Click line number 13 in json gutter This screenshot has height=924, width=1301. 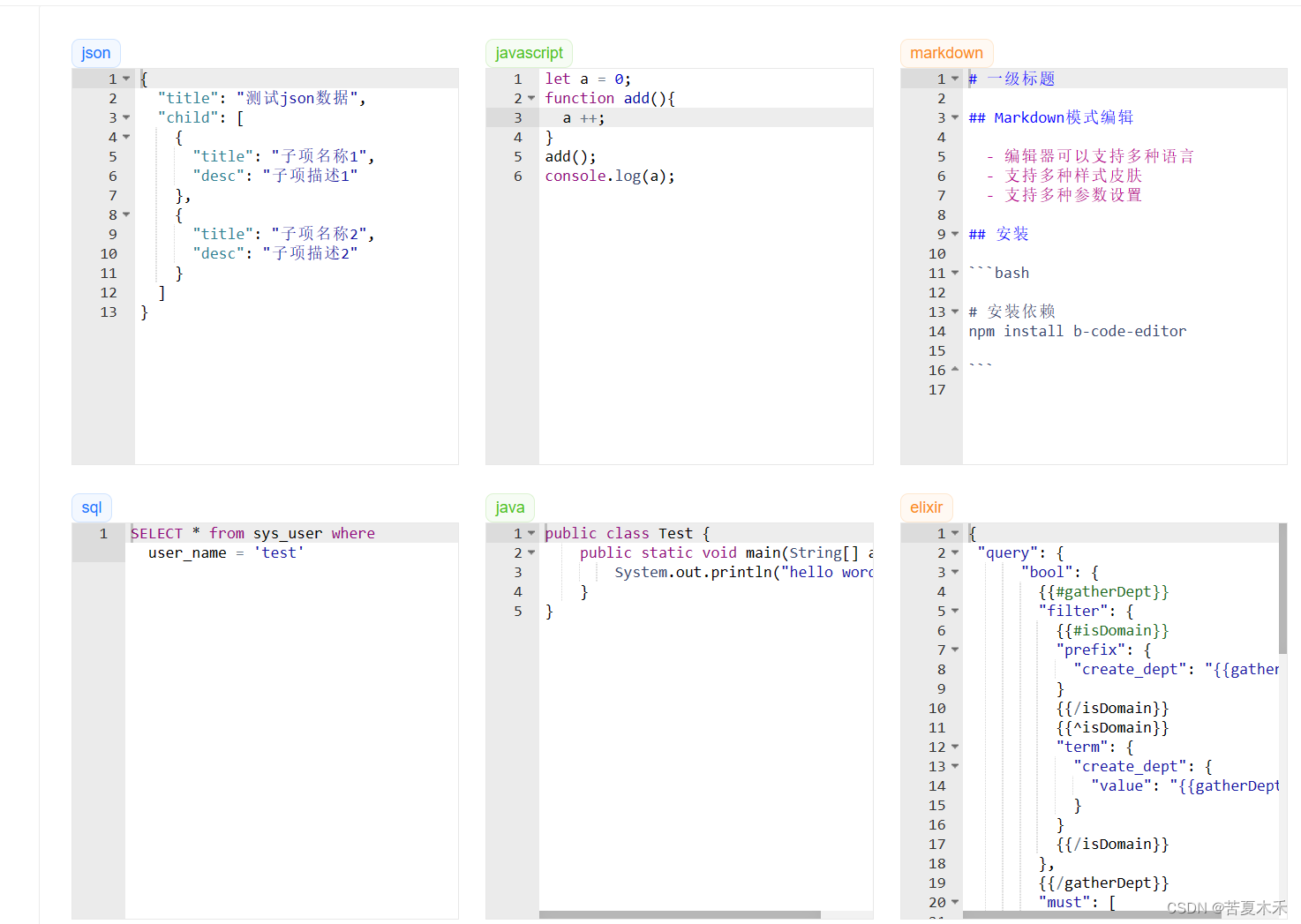point(109,312)
